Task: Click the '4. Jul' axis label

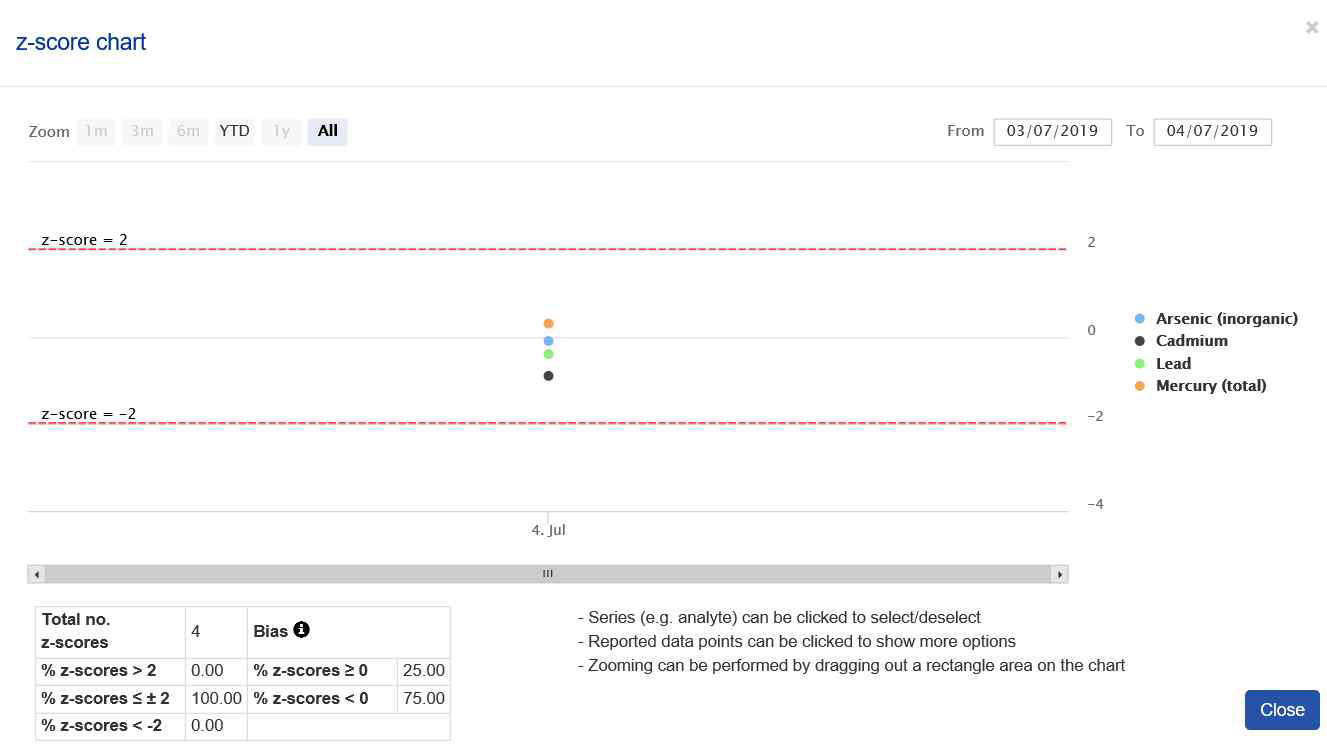Action: 548,530
